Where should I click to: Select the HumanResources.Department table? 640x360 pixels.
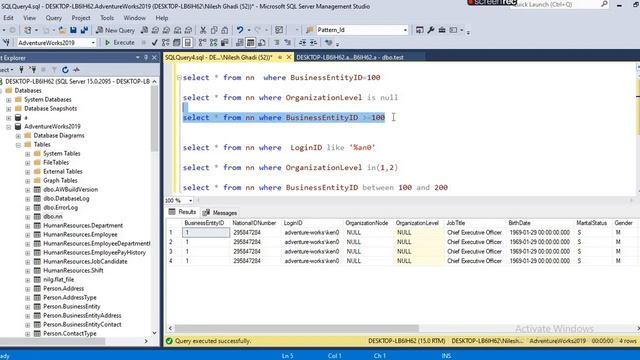pyautogui.click(x=83, y=226)
